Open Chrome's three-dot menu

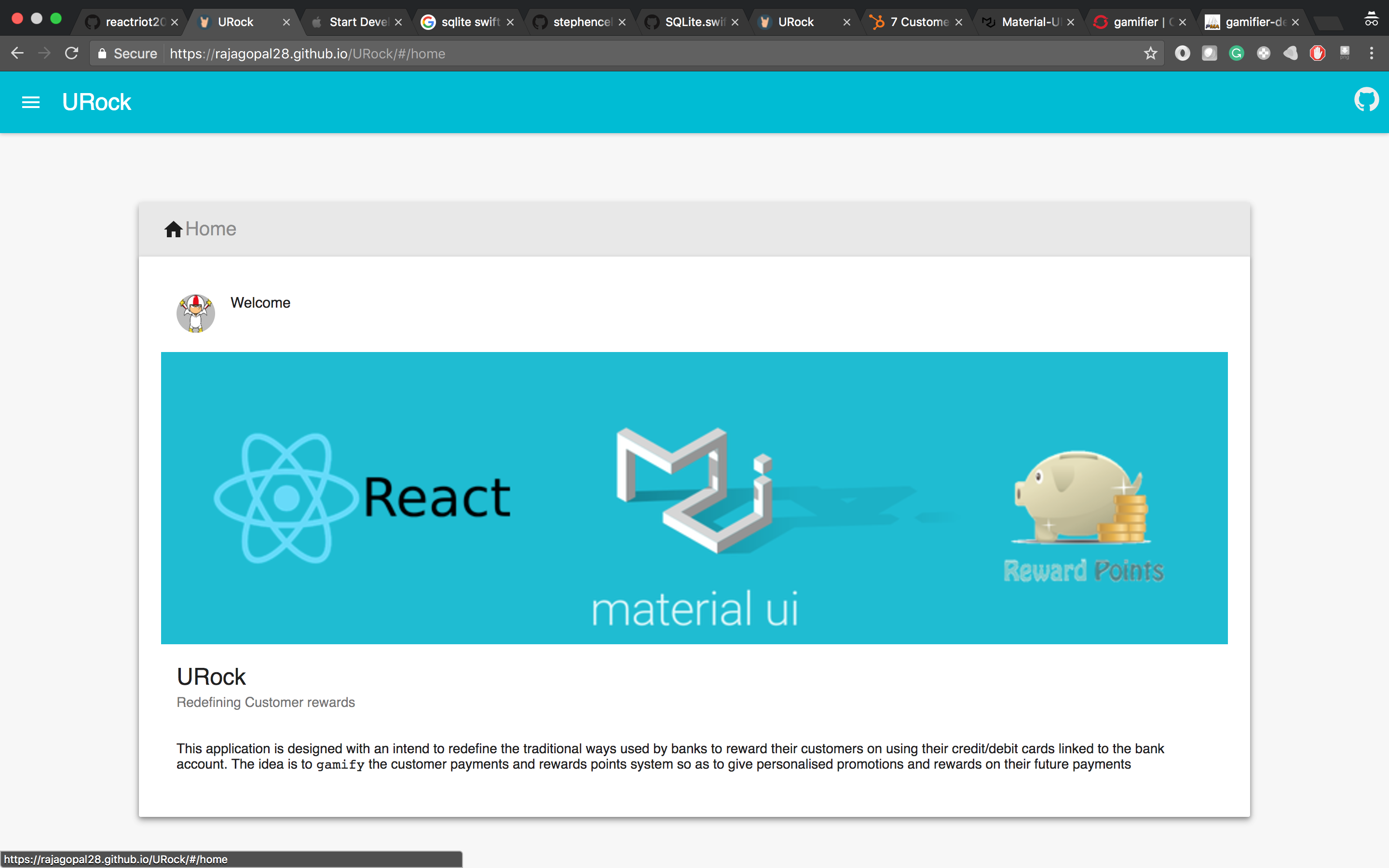click(1371, 54)
